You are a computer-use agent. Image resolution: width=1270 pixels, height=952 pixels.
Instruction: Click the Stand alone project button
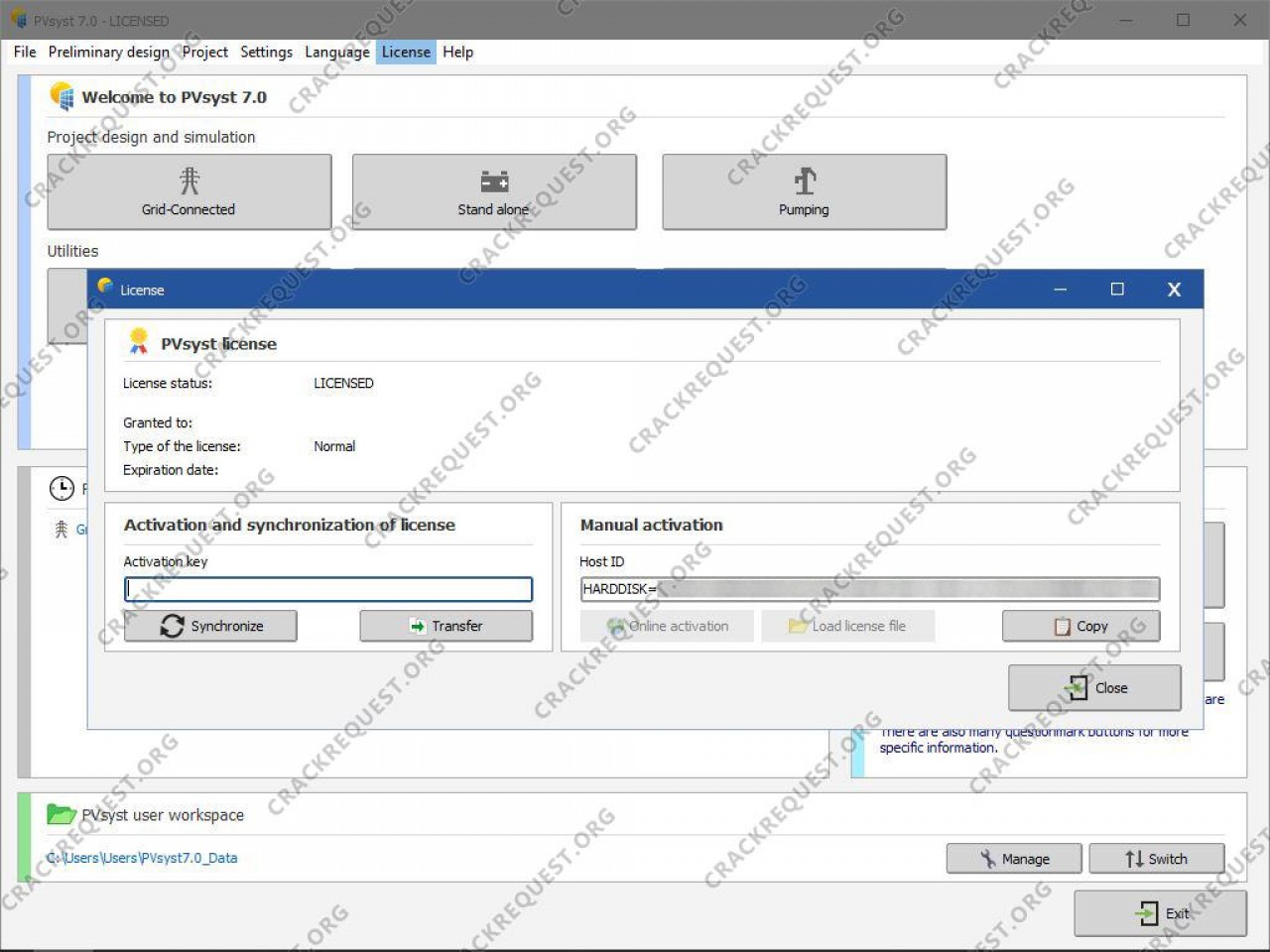(494, 191)
